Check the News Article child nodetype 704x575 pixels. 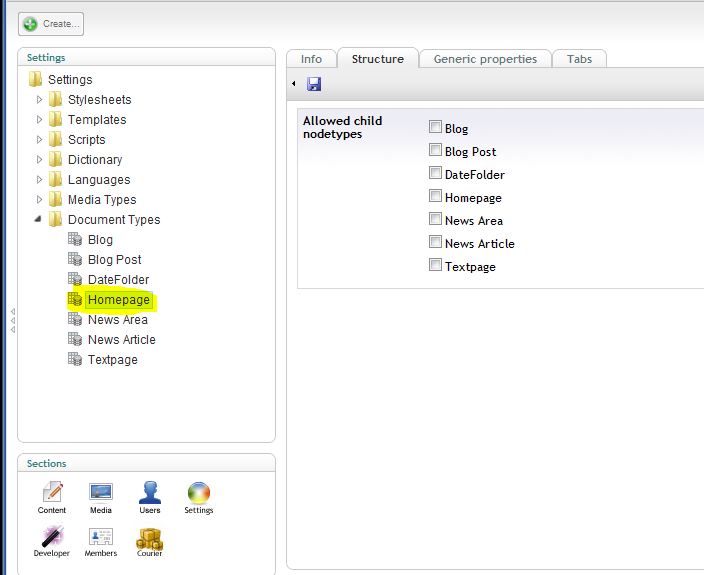435,241
